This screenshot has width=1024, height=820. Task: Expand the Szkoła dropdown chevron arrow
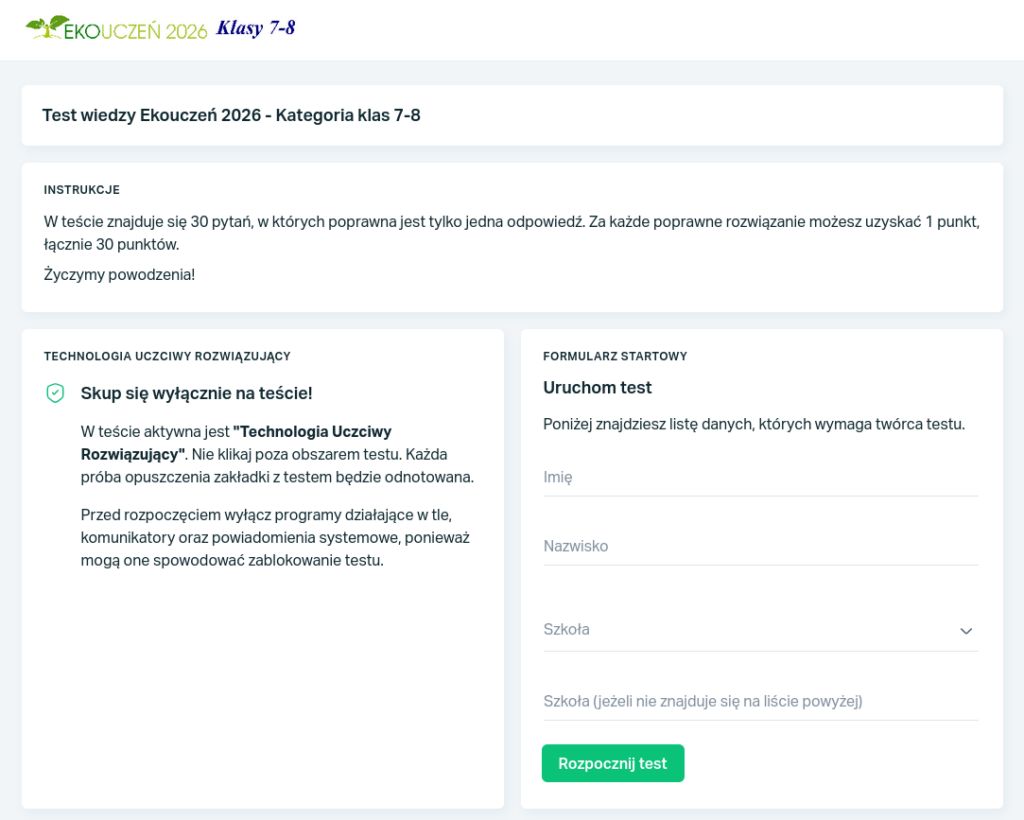click(966, 631)
